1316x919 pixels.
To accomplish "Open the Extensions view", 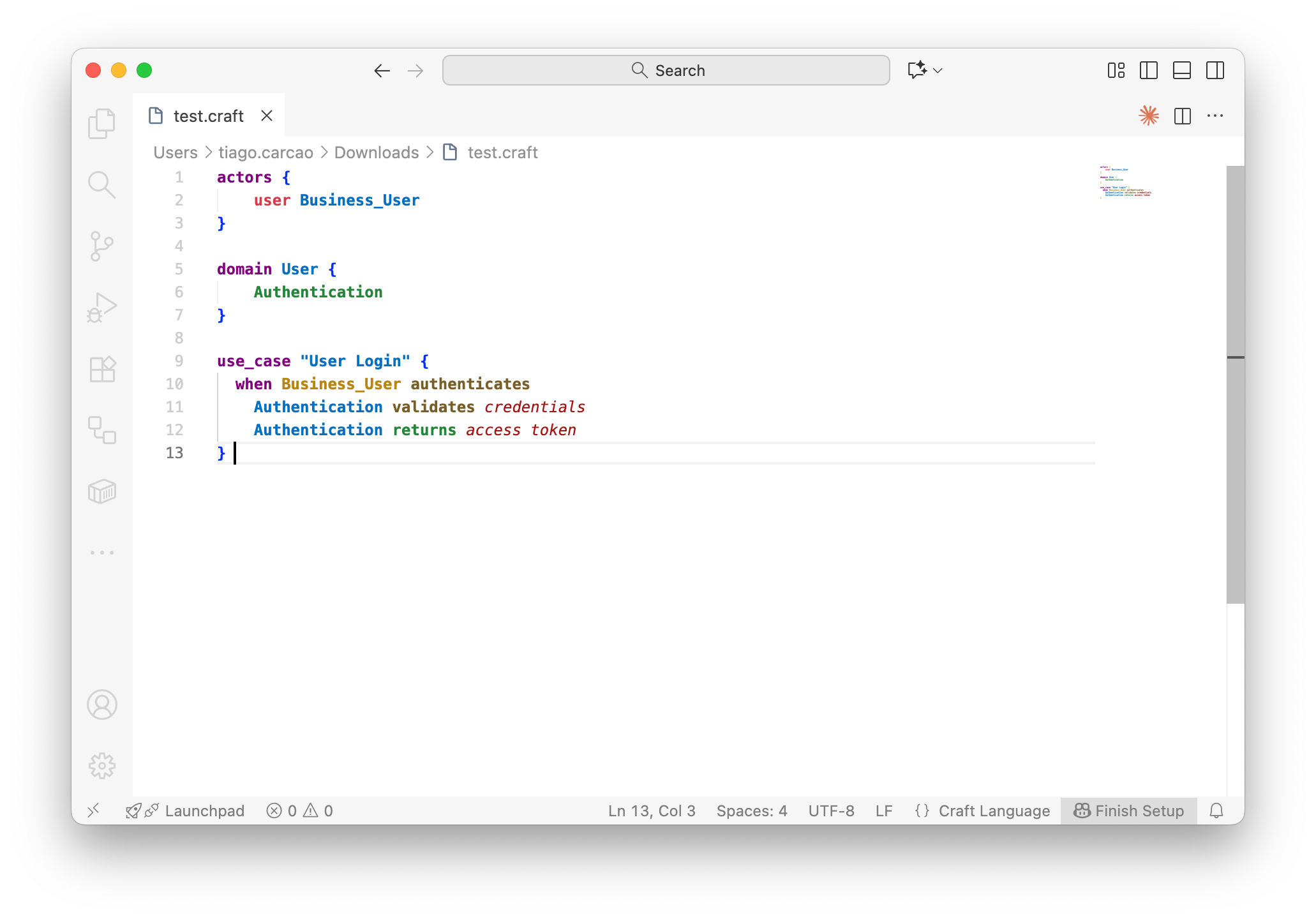I will pos(102,369).
